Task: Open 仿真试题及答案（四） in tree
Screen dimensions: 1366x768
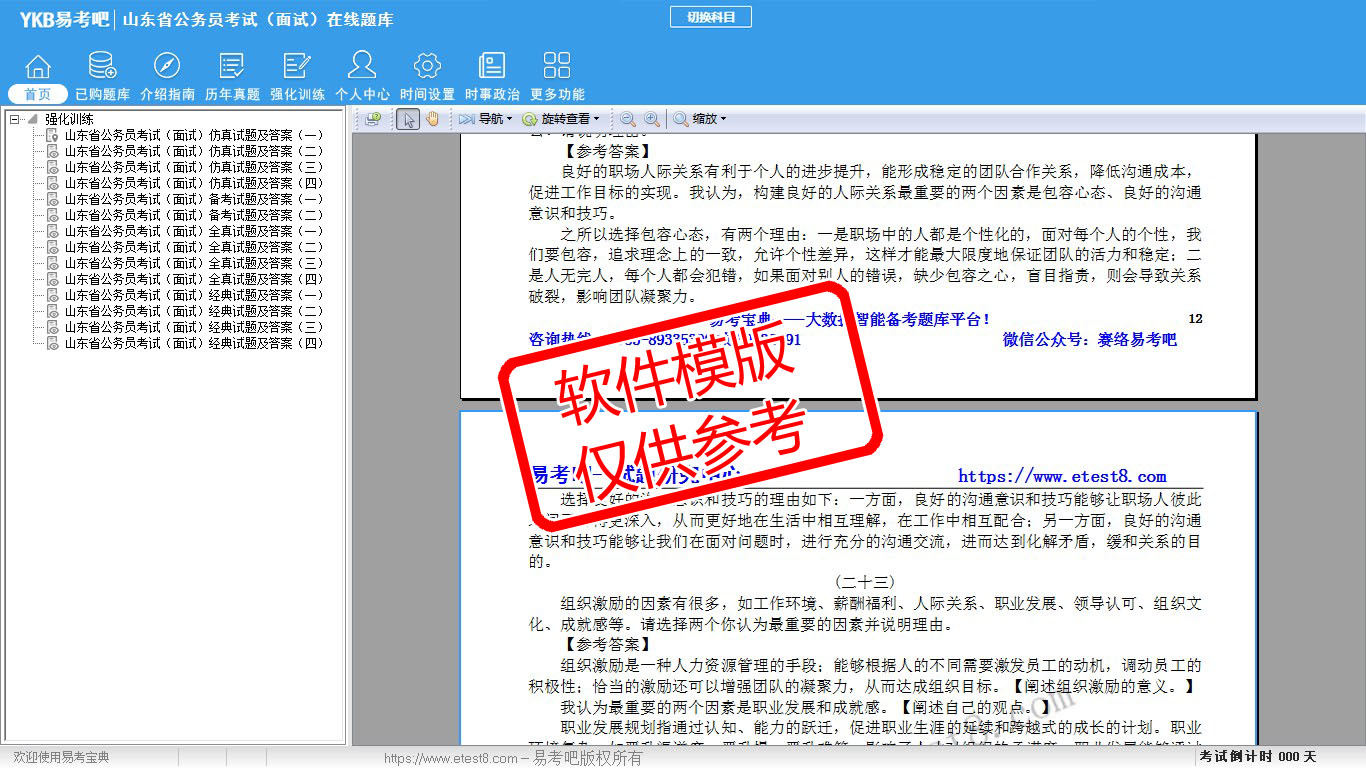Action: (194, 183)
